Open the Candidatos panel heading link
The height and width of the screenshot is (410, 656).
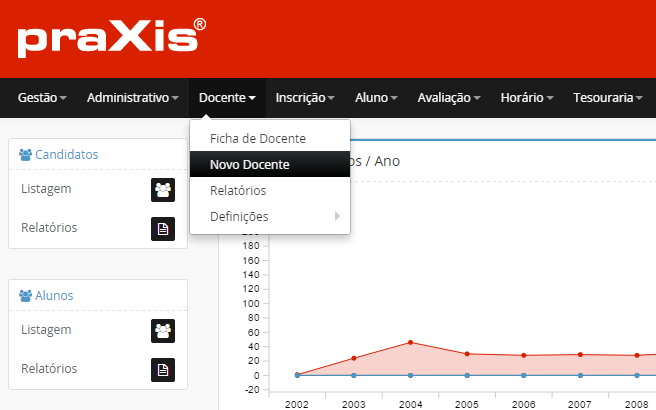pyautogui.click(x=66, y=155)
